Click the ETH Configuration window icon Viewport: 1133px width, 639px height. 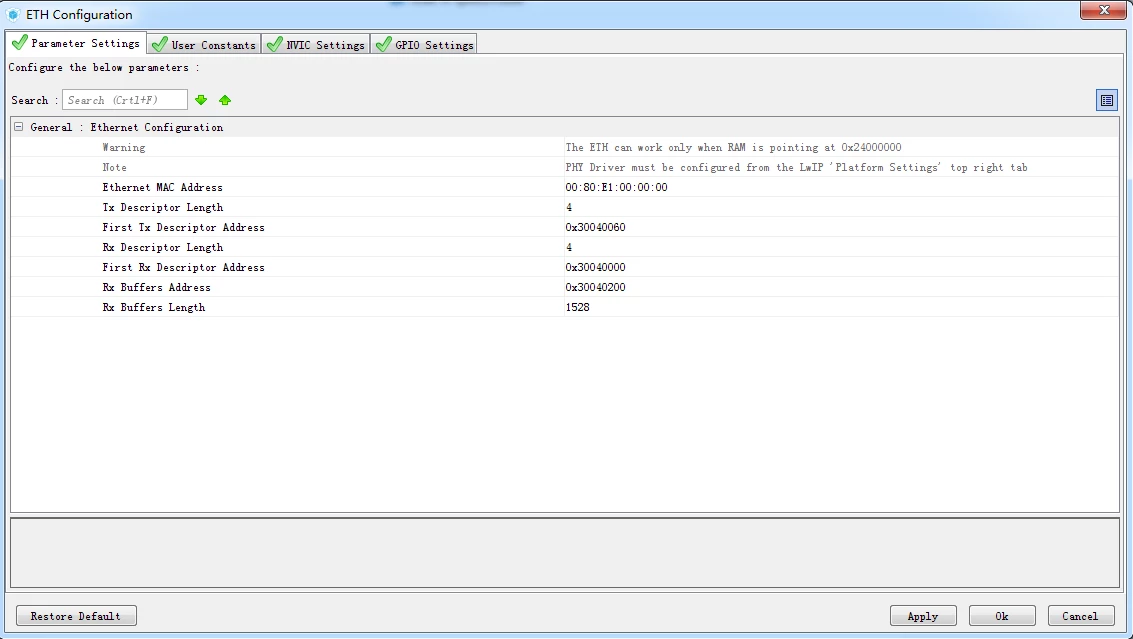pyautogui.click(x=13, y=14)
